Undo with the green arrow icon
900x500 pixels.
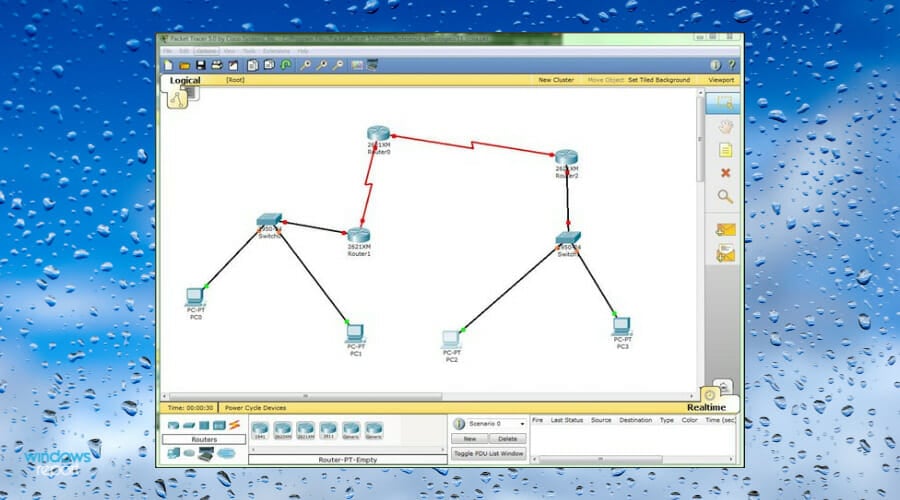(285, 65)
